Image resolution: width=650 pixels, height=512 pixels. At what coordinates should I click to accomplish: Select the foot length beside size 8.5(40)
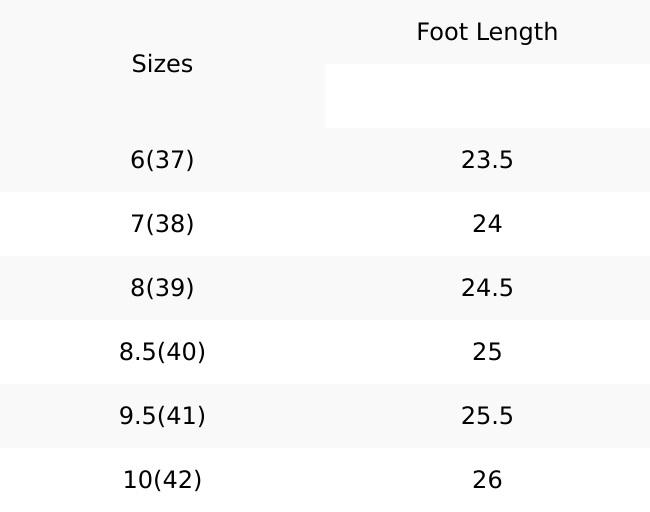[x=487, y=352]
